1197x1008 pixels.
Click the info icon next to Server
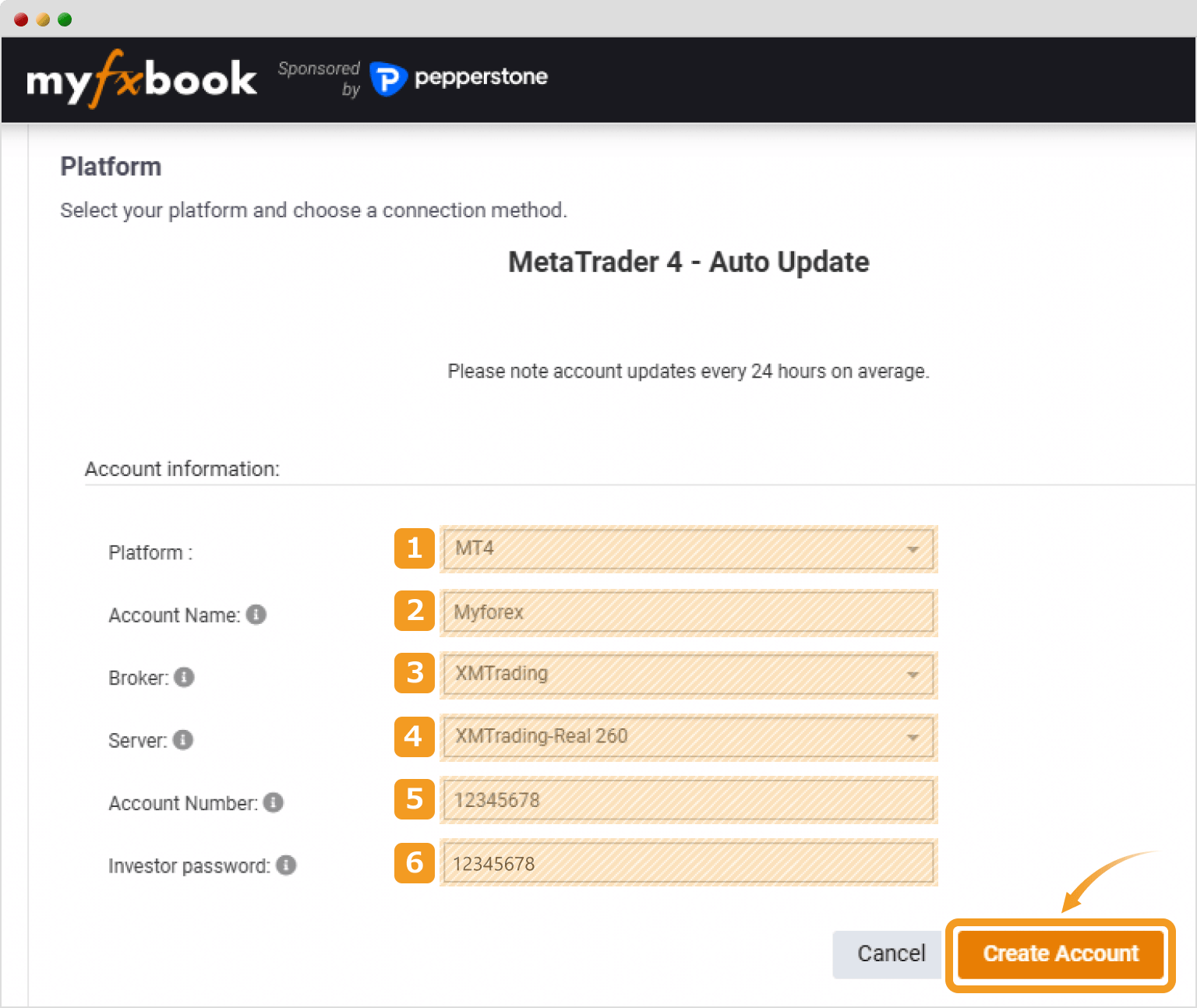point(183,739)
